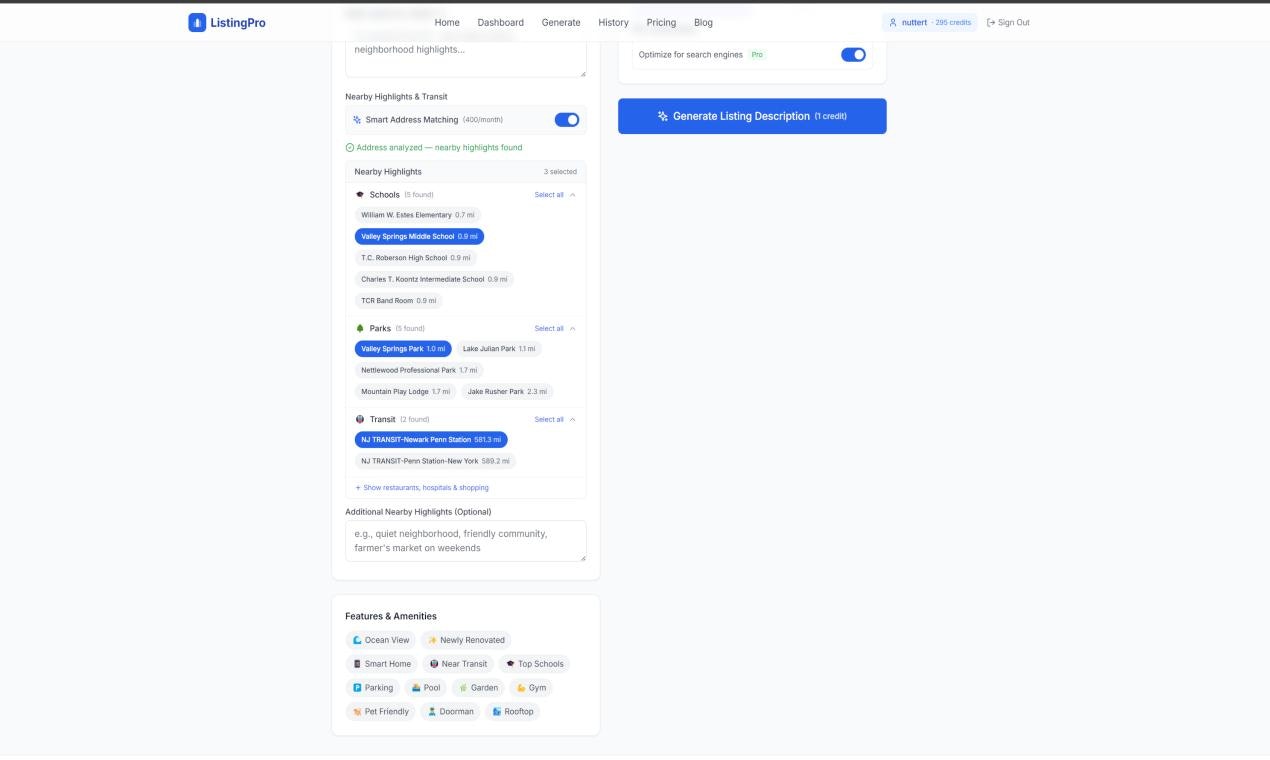Click the ListingPro logo icon
Viewport: 1270px width, 760px height.
click(197, 22)
